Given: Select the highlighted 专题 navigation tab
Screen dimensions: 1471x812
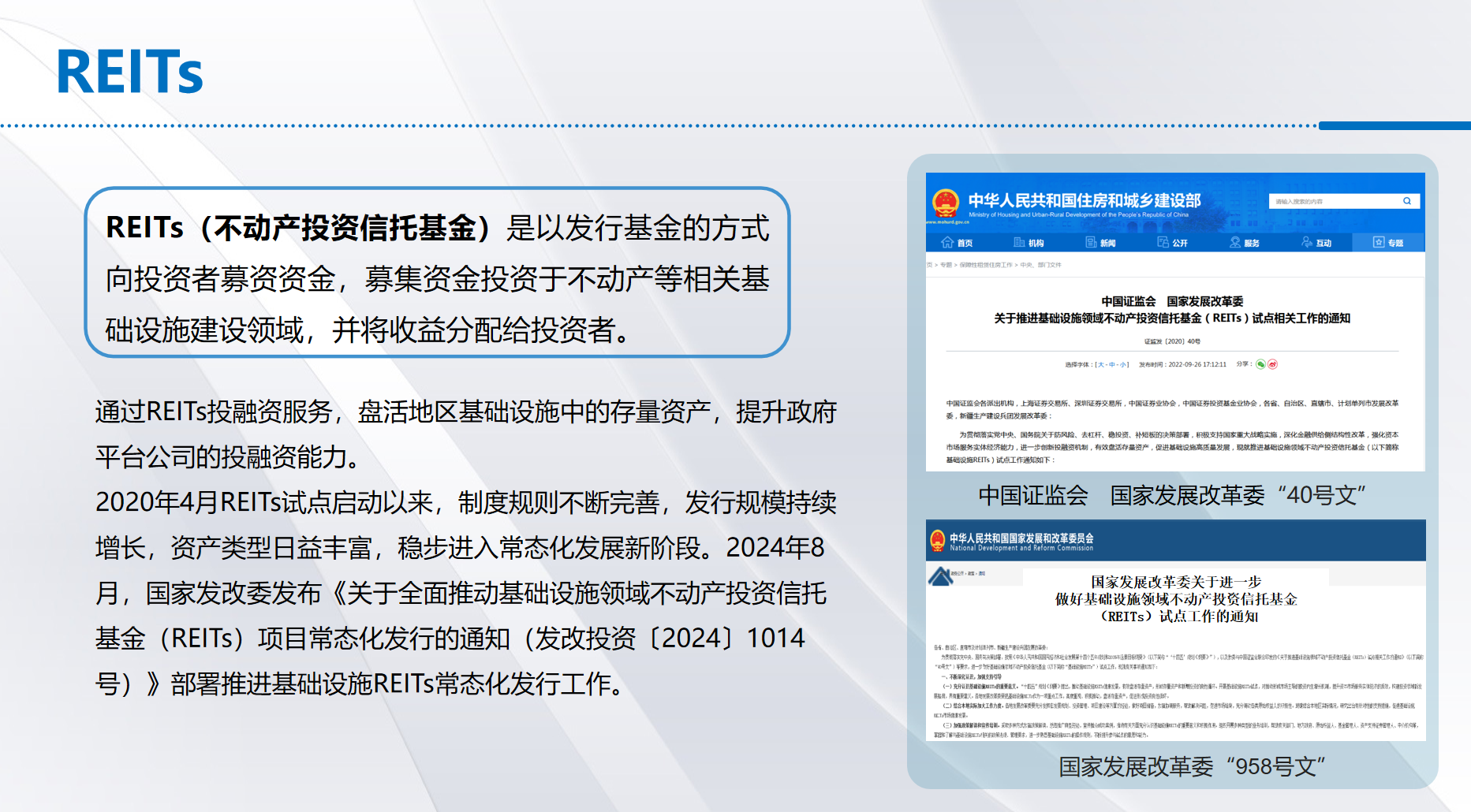Looking at the screenshot, I should (1388, 243).
